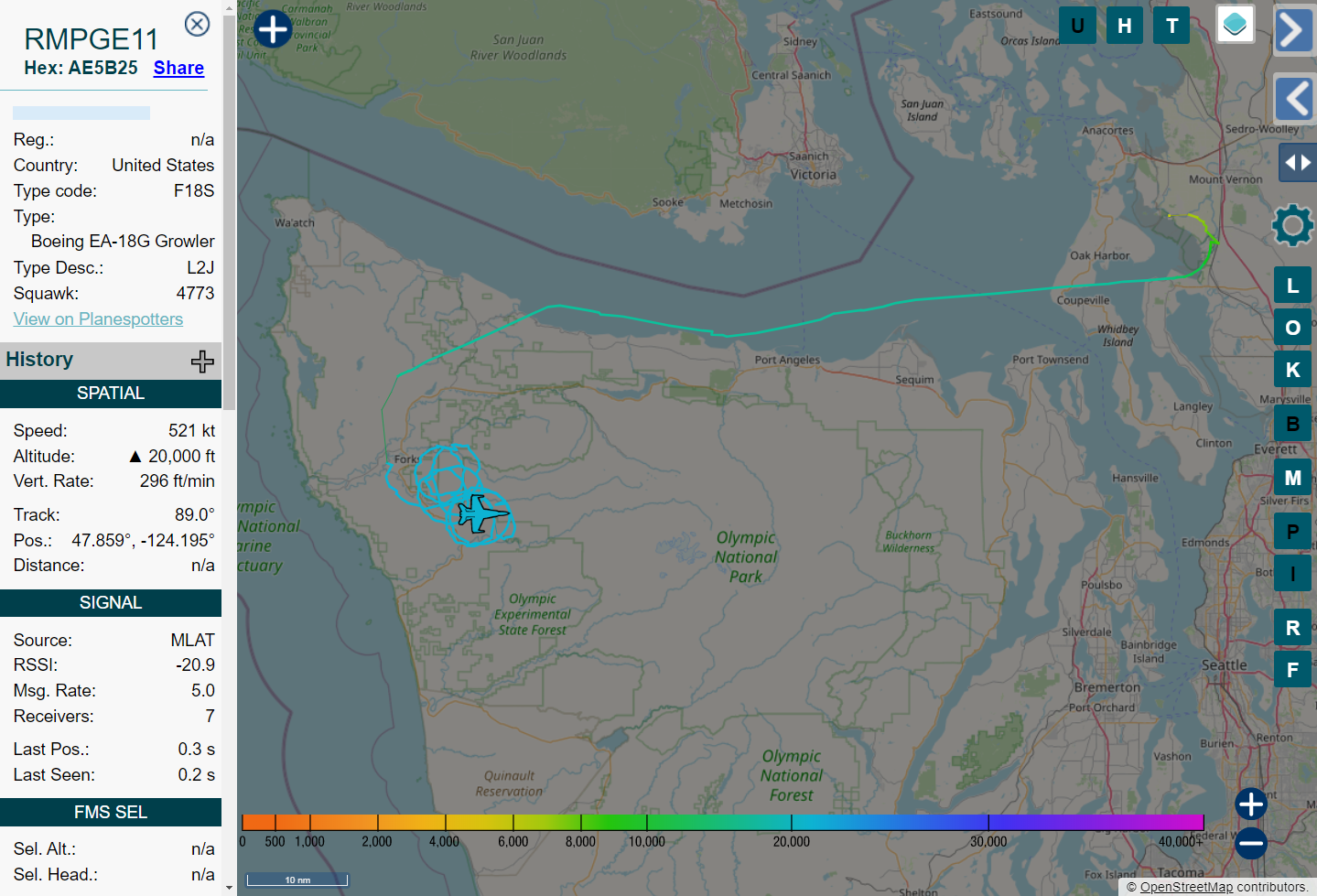Viewport: 1317px width, 896px height.
Task: Click the speed value 521 kt
Action: (191, 431)
